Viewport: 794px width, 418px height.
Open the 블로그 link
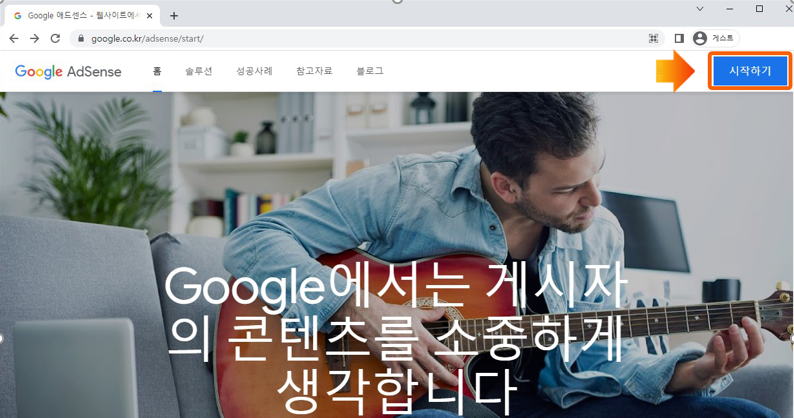[x=370, y=71]
